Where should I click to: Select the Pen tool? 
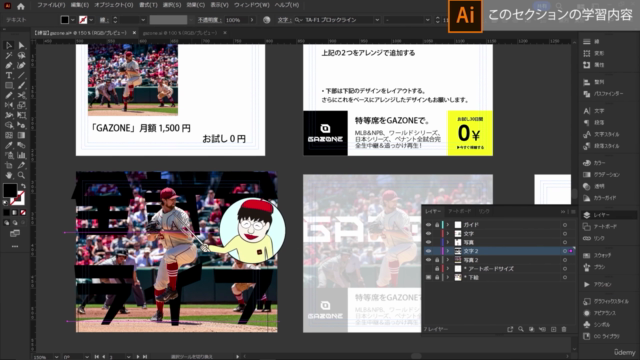tap(9, 65)
